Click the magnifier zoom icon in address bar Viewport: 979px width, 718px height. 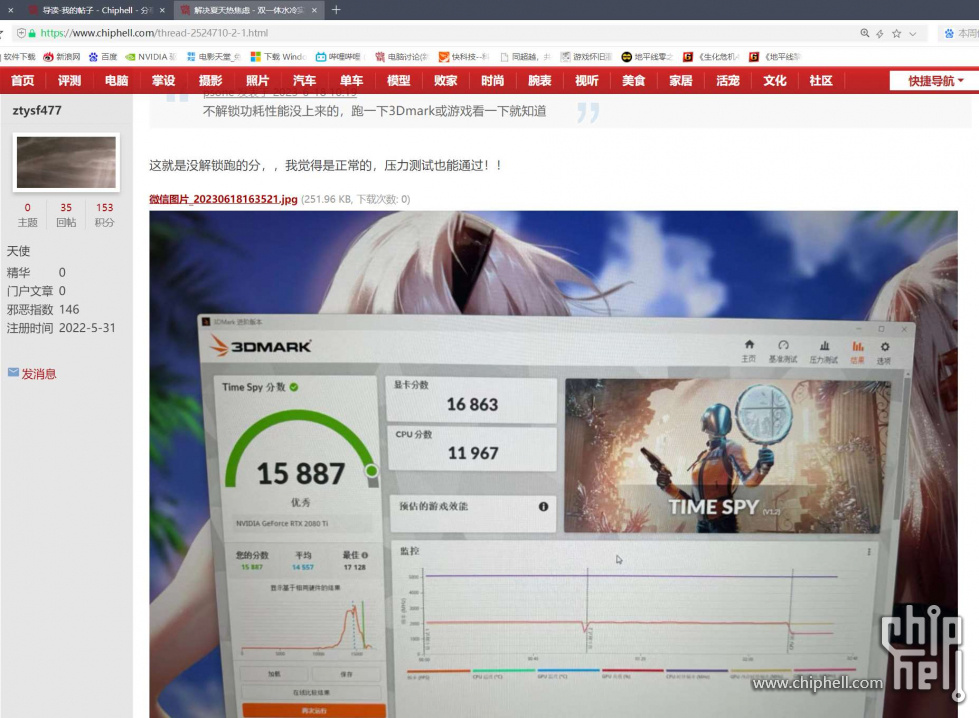coord(865,33)
